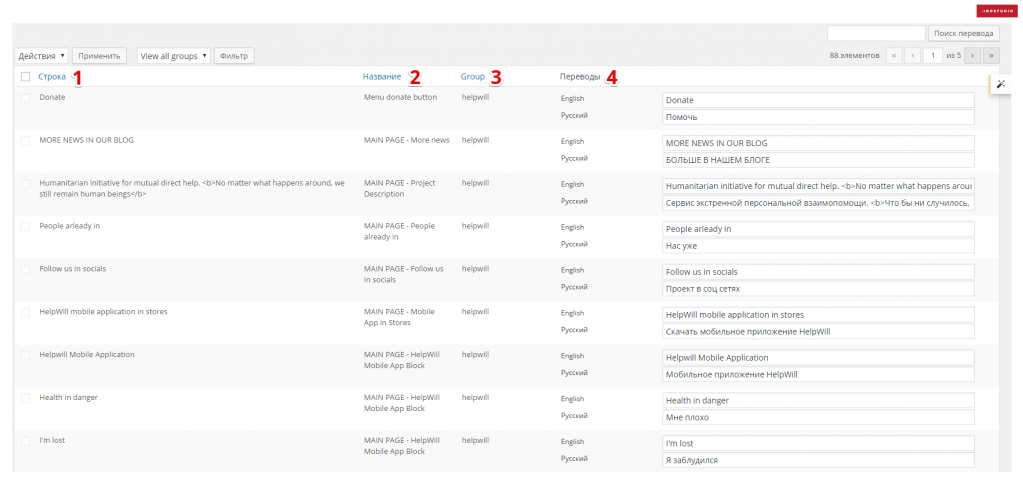Sort by Строка column header
The image size is (1023, 480).
point(52,76)
